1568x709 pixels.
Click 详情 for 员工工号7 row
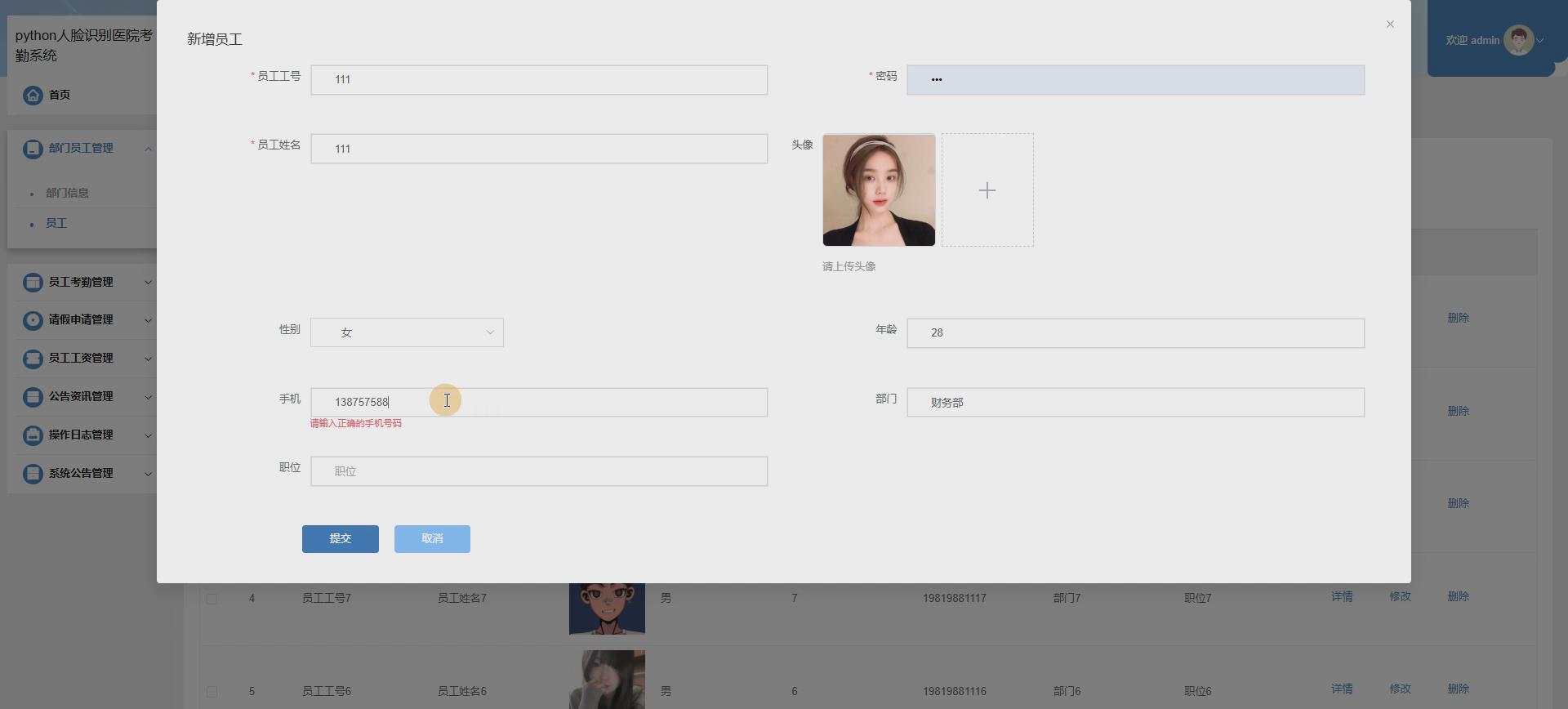click(x=1342, y=597)
